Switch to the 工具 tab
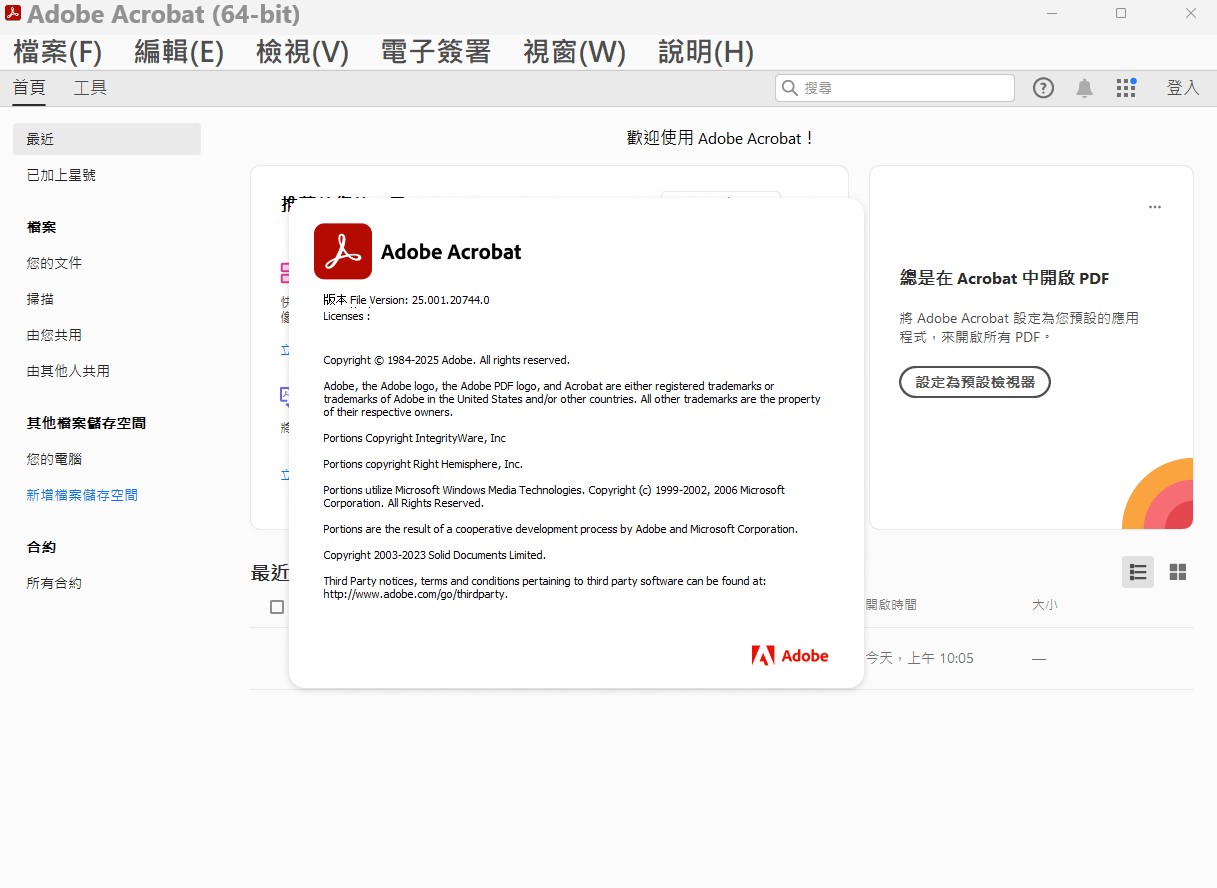The image size is (1217, 888). [90, 88]
